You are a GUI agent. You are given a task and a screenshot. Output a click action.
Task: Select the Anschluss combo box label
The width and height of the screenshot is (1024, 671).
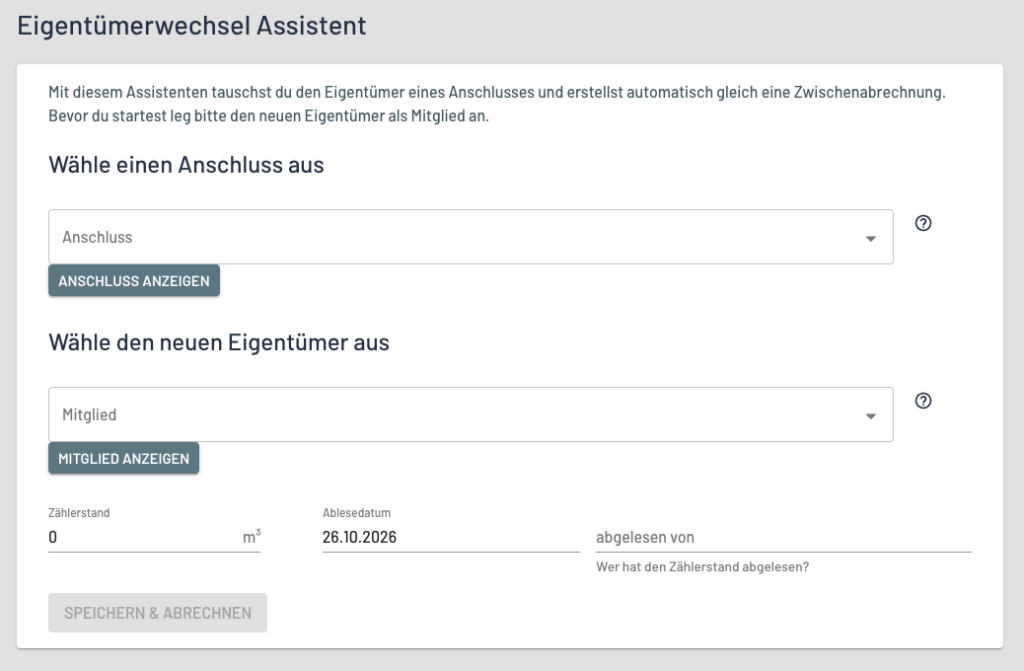[x=97, y=237]
